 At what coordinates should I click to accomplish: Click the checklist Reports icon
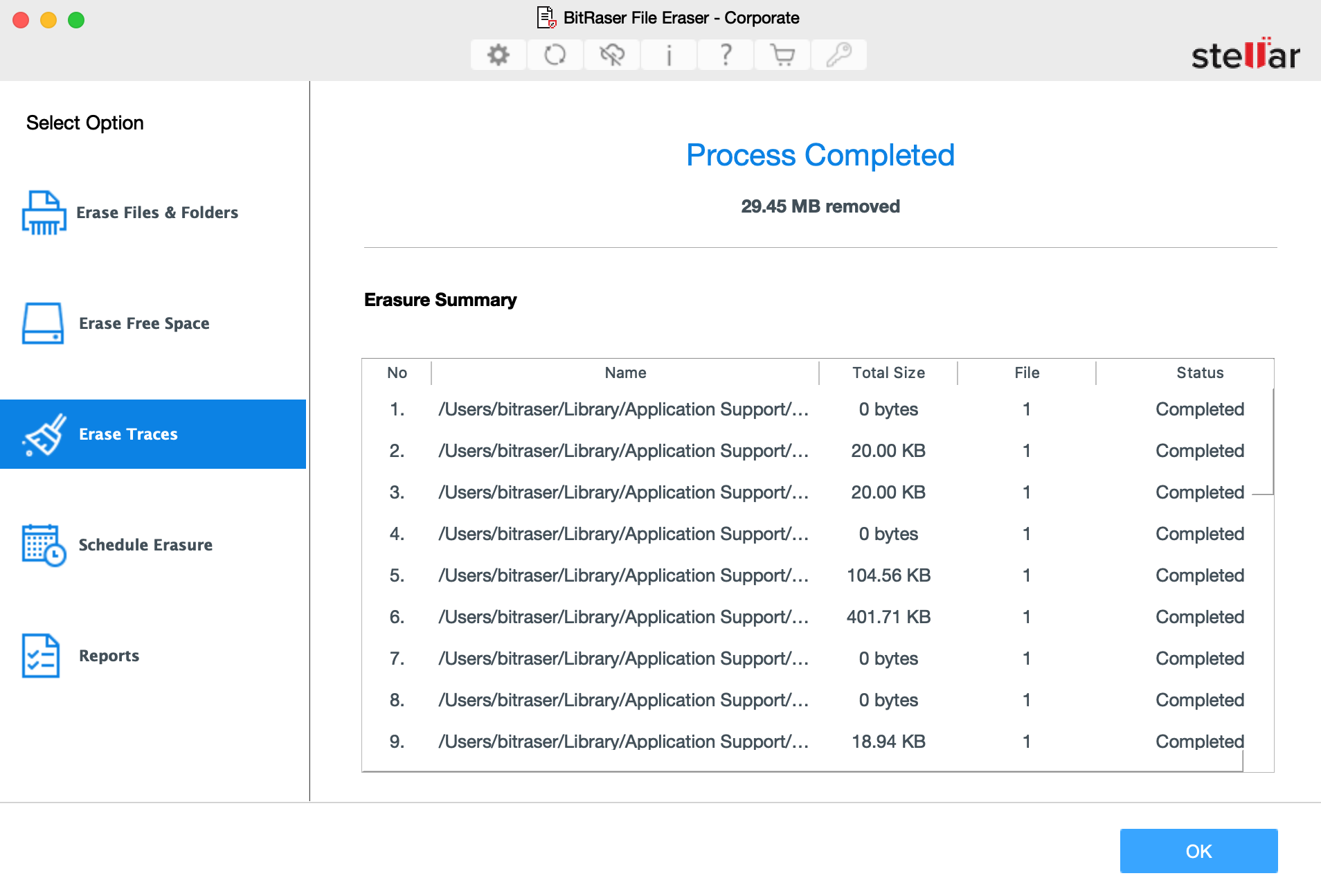click(41, 656)
